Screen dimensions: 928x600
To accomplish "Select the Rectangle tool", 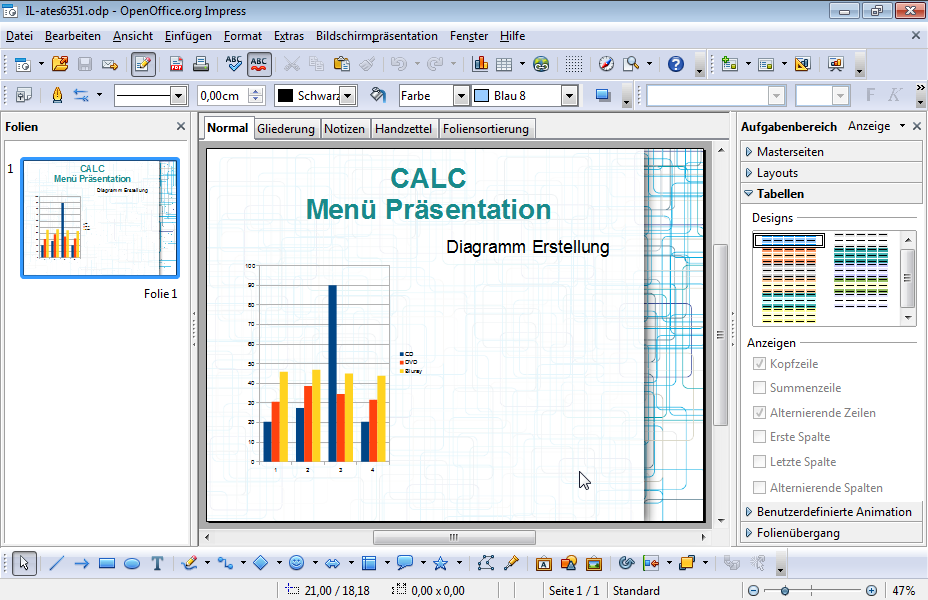I will point(107,563).
